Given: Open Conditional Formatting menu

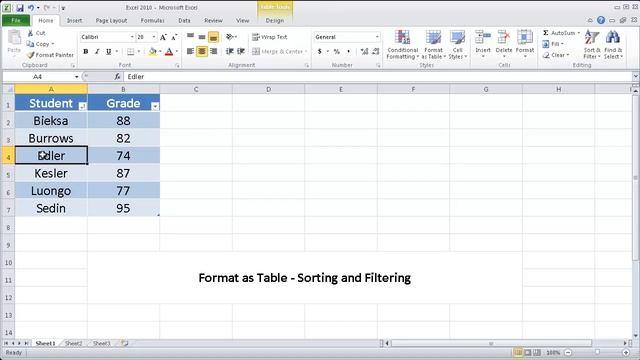Looking at the screenshot, I should [402, 45].
